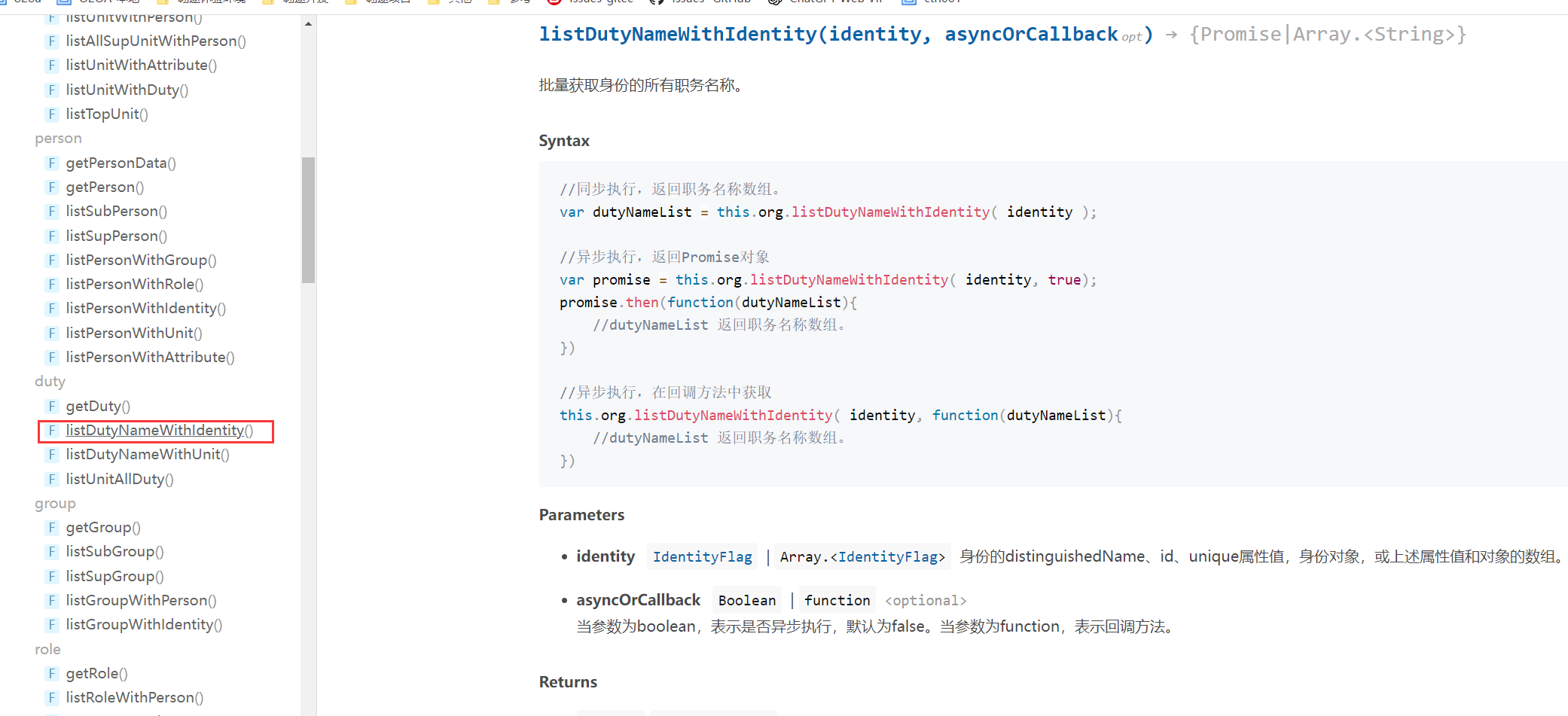The width and height of the screenshot is (1568, 716).
Task: Open the listPersonWithIdentity() sidebar entry
Action: [x=145, y=309]
